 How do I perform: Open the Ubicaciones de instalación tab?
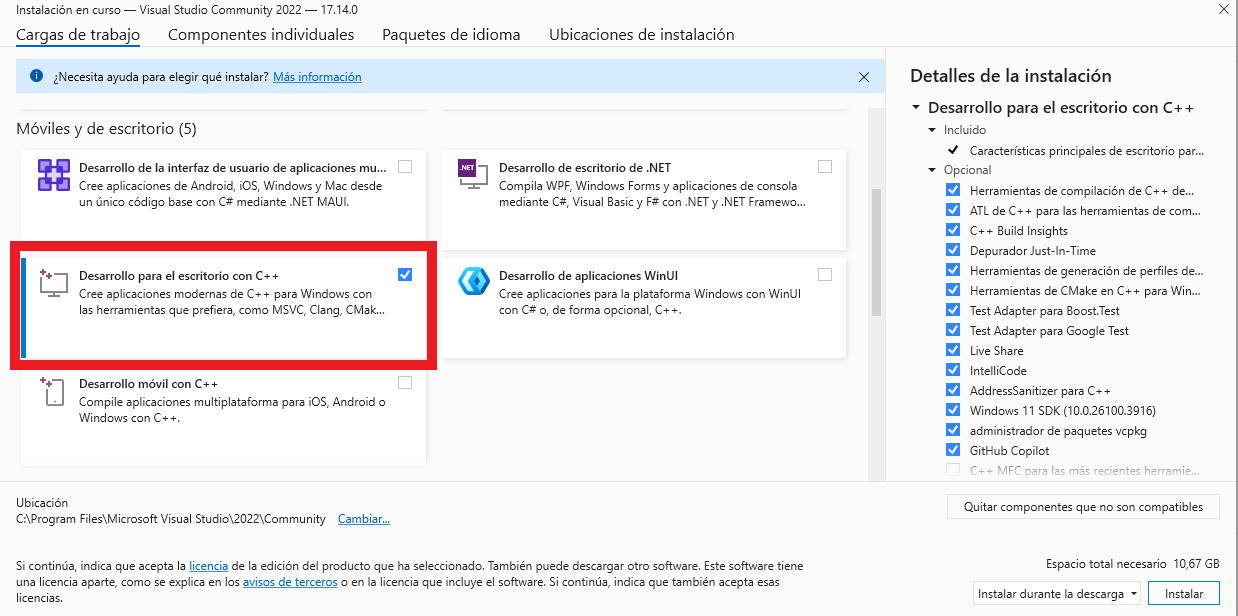point(642,35)
